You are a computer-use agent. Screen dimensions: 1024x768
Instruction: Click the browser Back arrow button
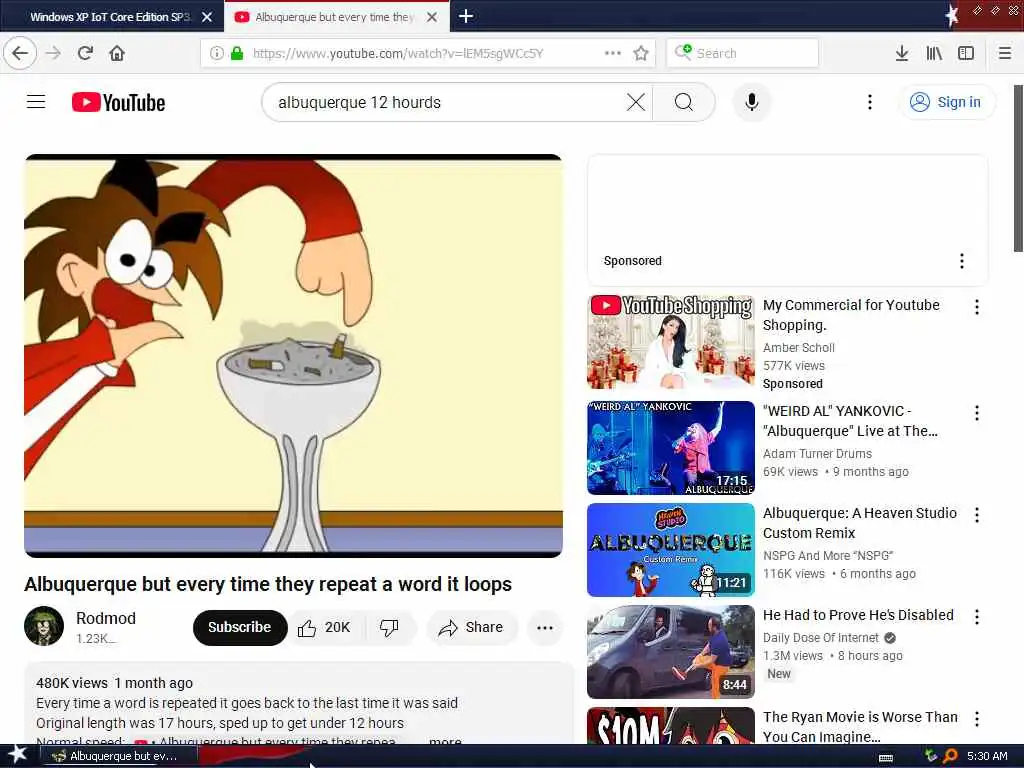tap(20, 53)
